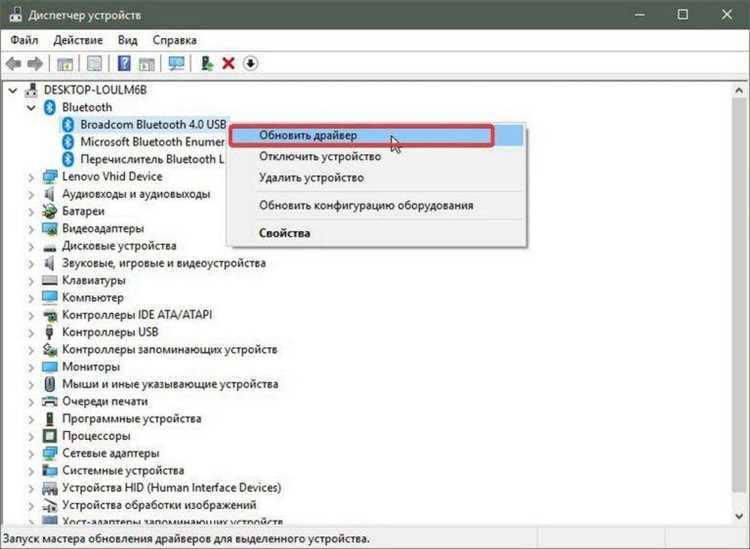Viewport: 750px width, 549px height.
Task: Collapse the DESKTOP-LOULM6B root node
Action: tap(13, 89)
